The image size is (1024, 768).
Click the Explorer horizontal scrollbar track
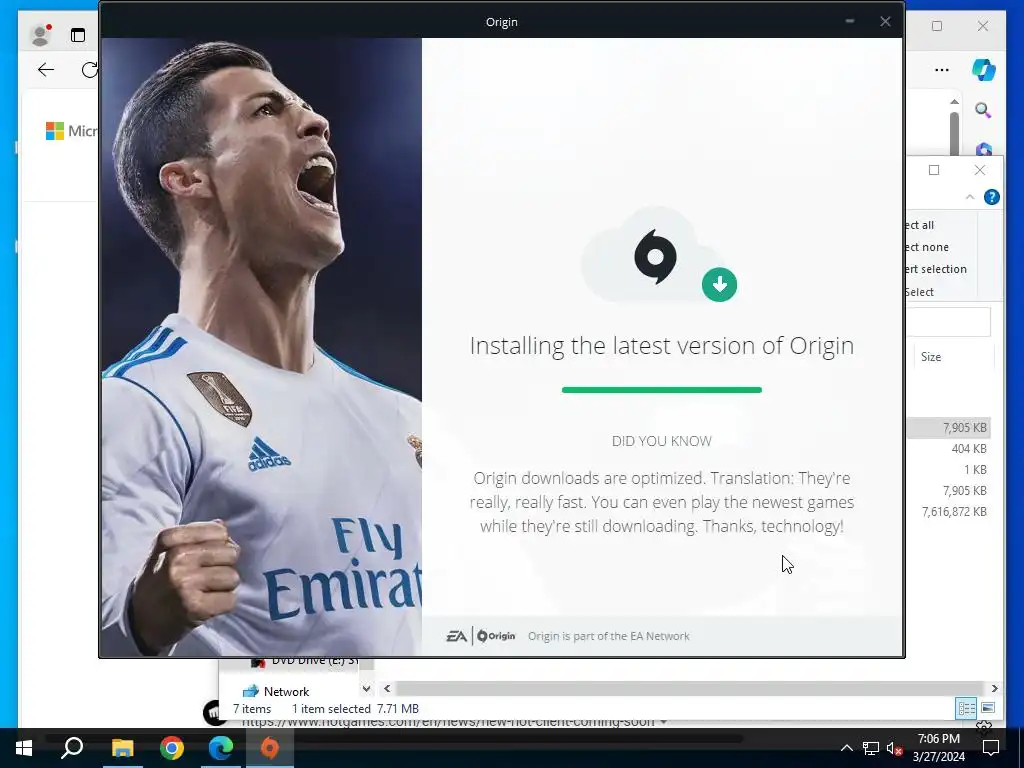tap(690, 688)
